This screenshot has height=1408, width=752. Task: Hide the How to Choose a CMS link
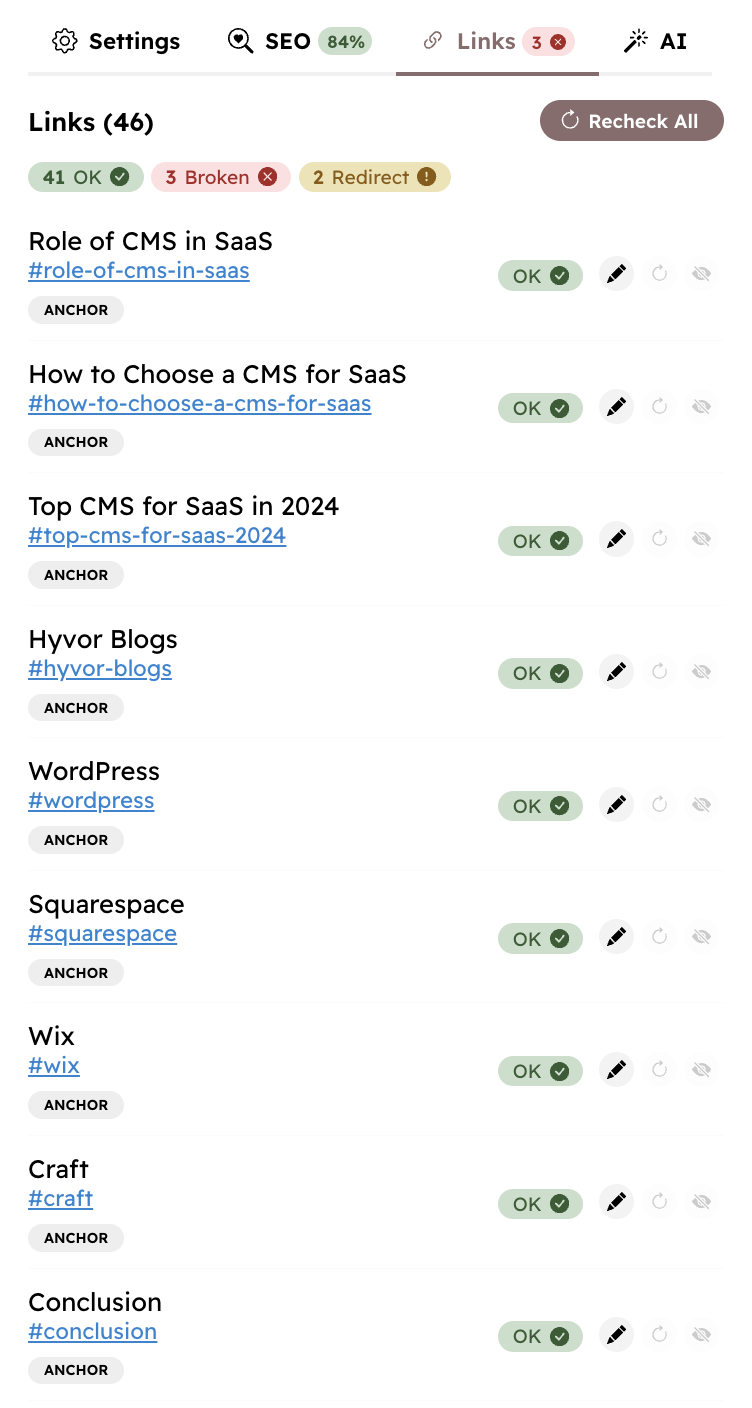point(701,407)
